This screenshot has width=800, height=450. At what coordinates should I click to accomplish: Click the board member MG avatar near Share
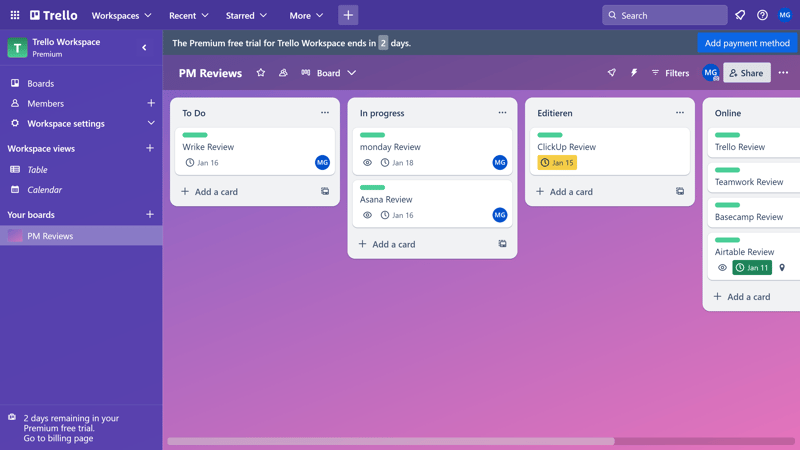coord(710,73)
